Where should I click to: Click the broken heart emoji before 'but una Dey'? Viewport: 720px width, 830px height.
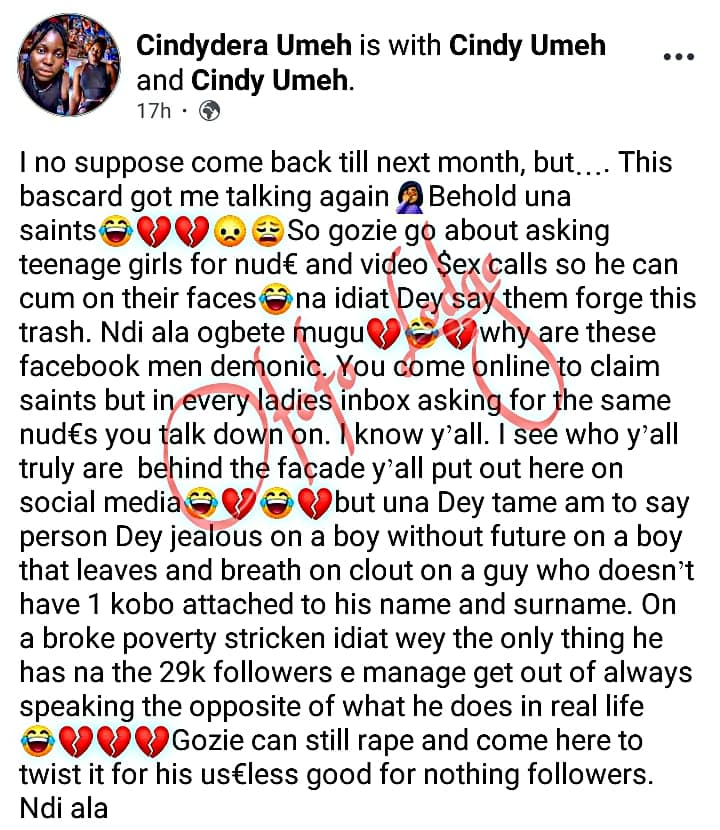314,503
